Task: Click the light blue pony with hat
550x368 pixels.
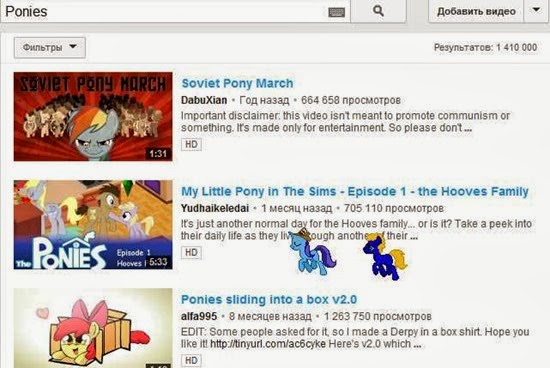Action: point(311,252)
